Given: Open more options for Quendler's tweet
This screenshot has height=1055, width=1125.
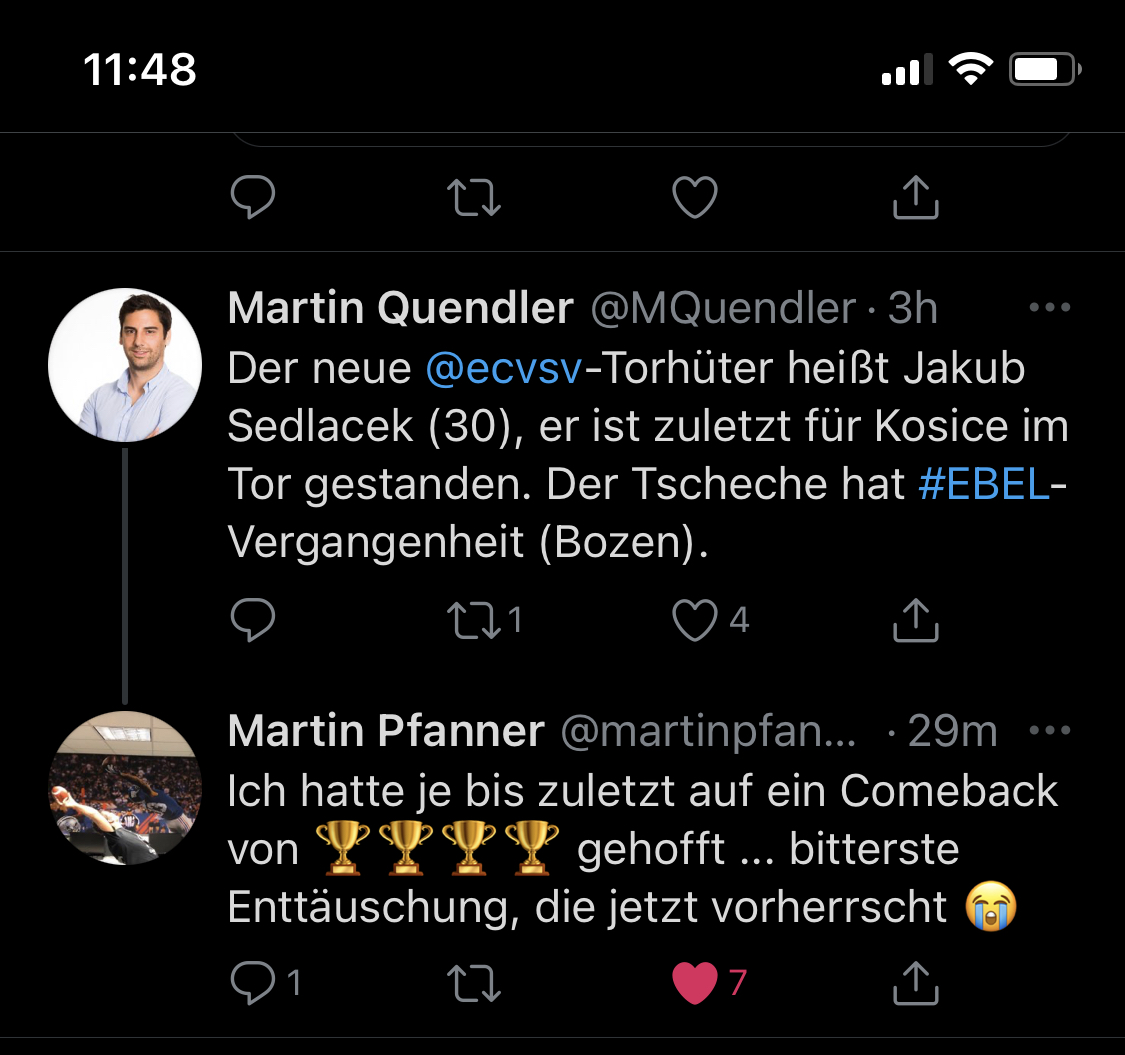Looking at the screenshot, I should tap(1049, 308).
